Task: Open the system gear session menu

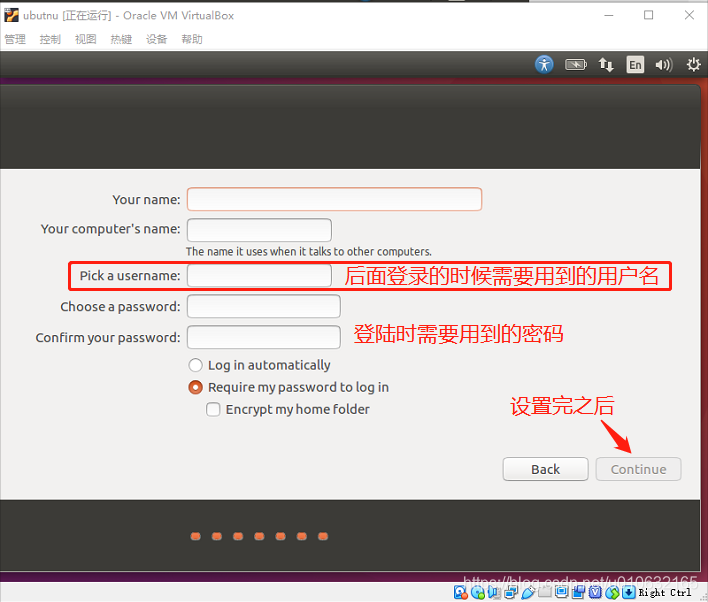Action: point(693,65)
